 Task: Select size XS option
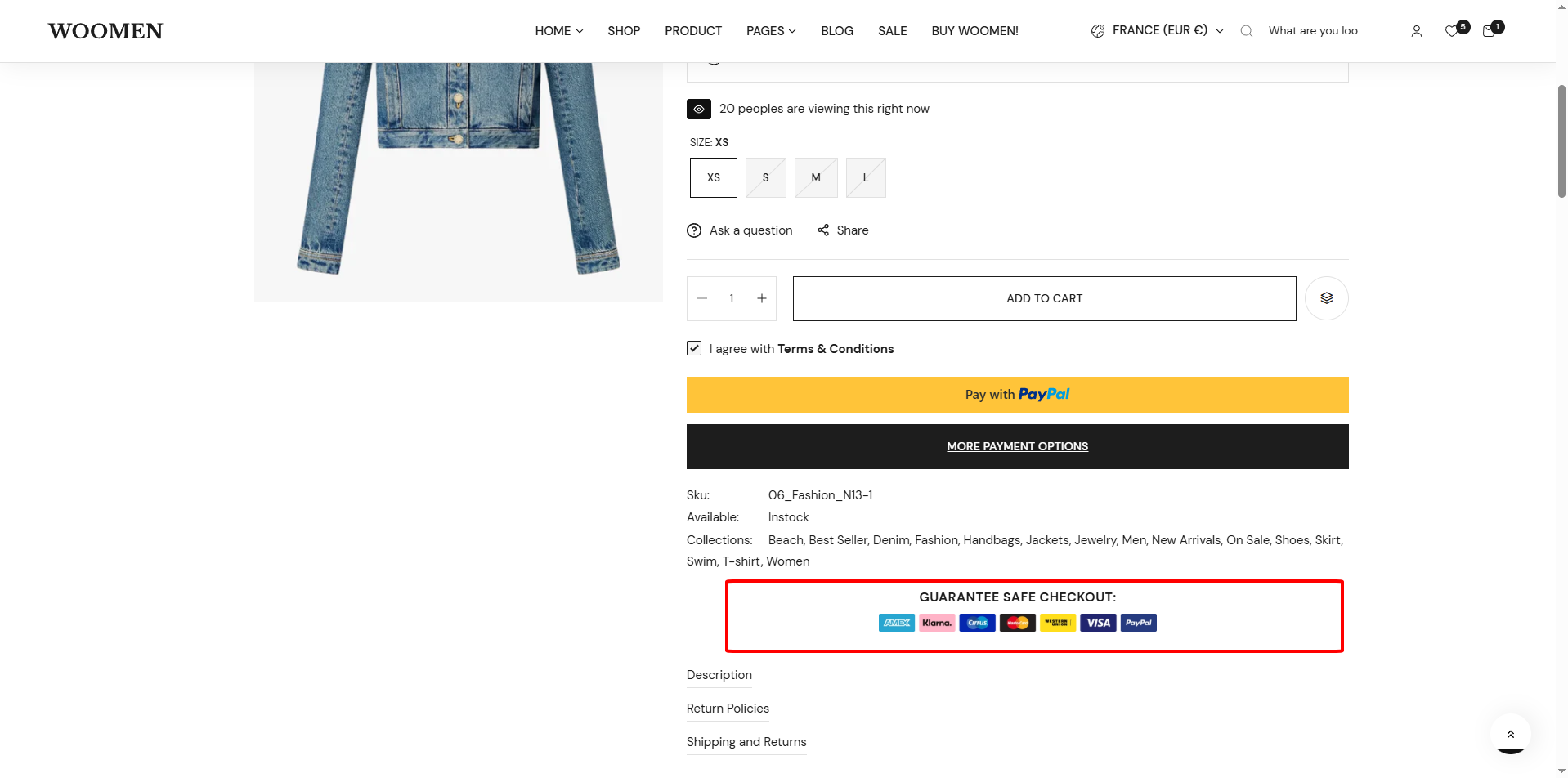(x=713, y=177)
